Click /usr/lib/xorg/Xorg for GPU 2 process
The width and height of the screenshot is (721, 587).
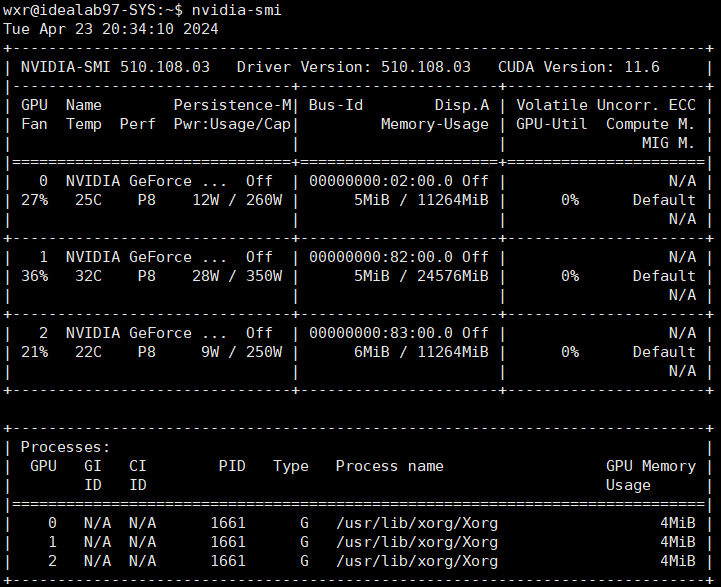coord(417,561)
